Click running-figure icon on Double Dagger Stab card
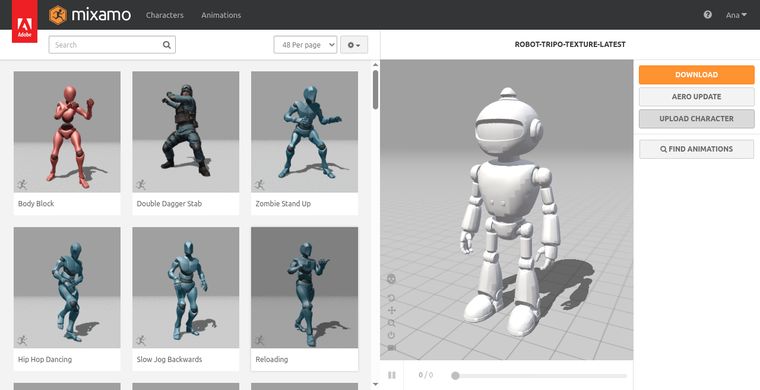760x390 pixels. [141, 185]
